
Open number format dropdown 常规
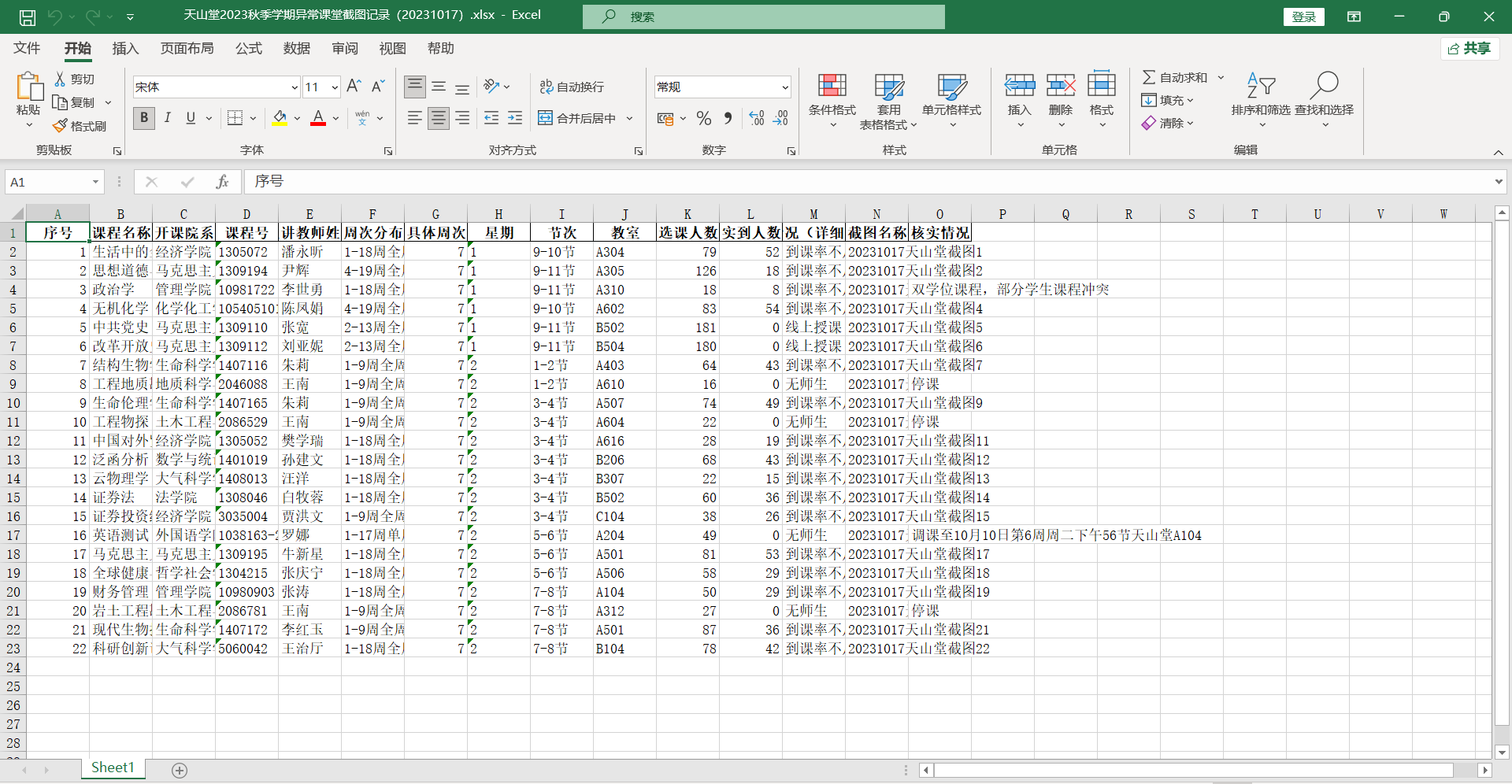(785, 87)
